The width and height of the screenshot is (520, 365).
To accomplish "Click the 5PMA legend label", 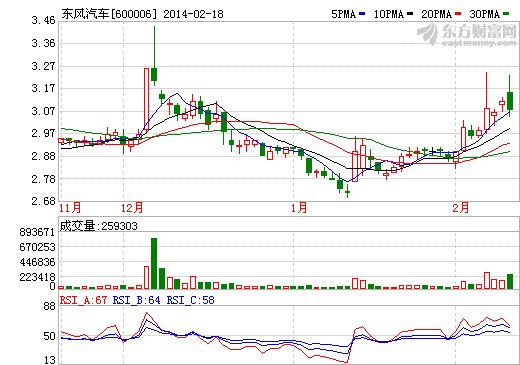I will 344,14.
